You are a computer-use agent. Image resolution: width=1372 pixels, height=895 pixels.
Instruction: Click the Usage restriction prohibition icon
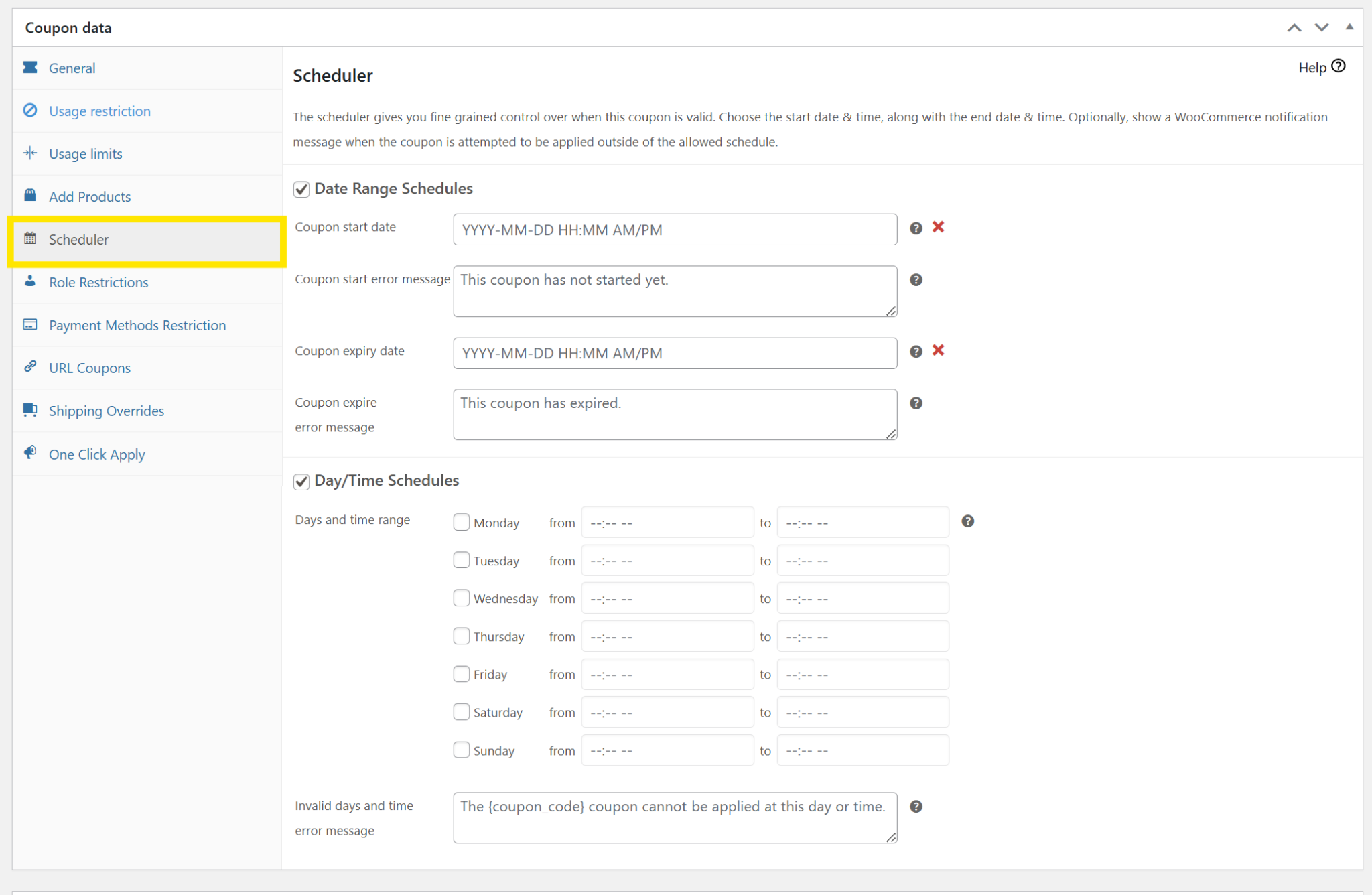pos(30,111)
